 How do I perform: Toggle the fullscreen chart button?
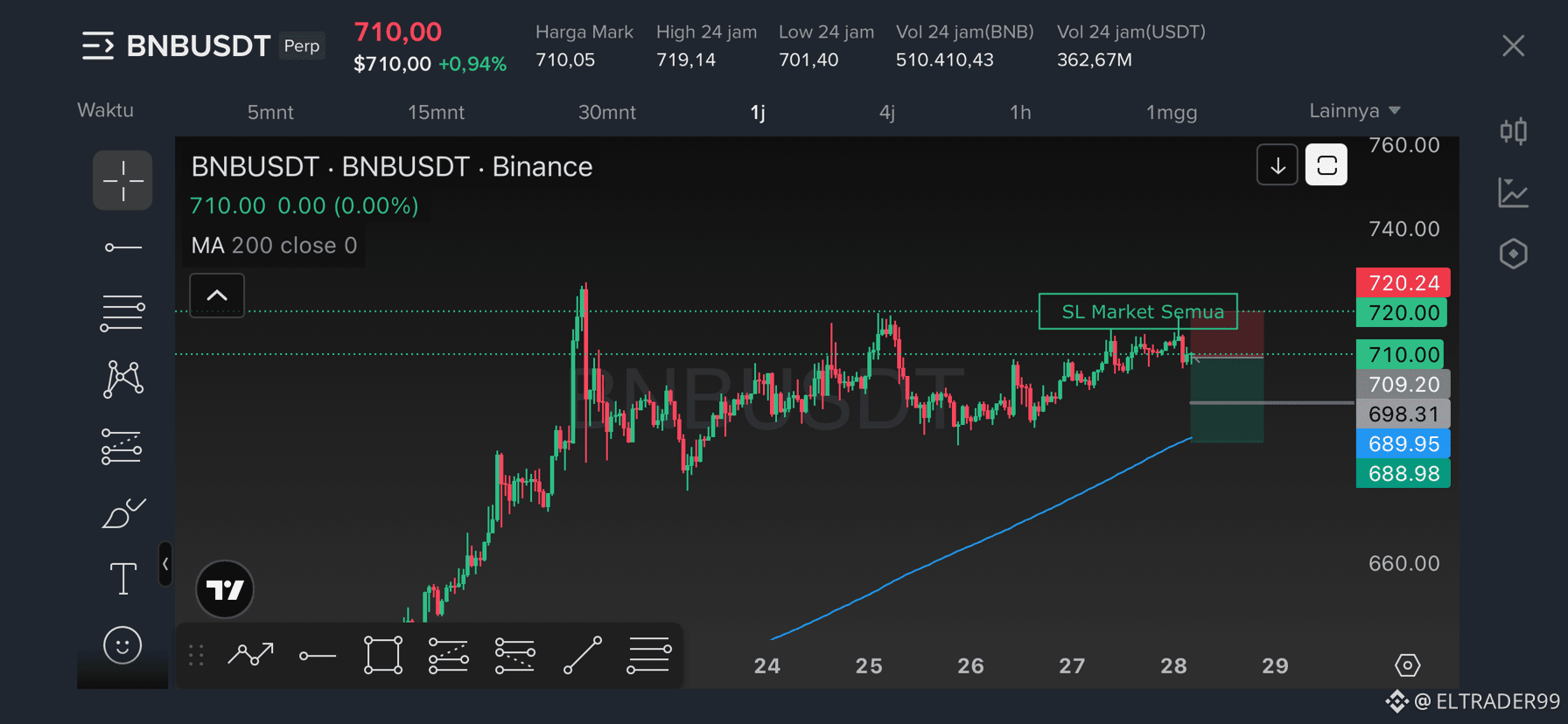point(1326,164)
